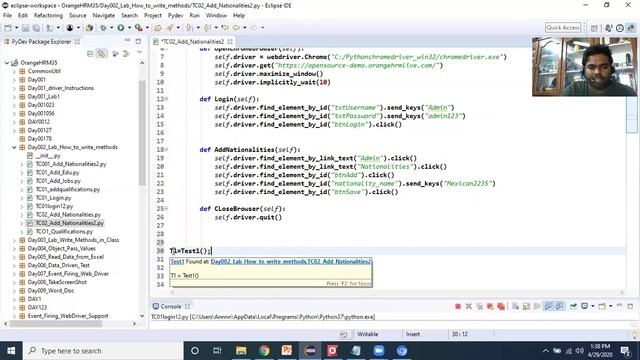Click the Run external tools icon
Image resolution: width=640 pixels, height=360 pixels.
pyautogui.click(x=139, y=28)
